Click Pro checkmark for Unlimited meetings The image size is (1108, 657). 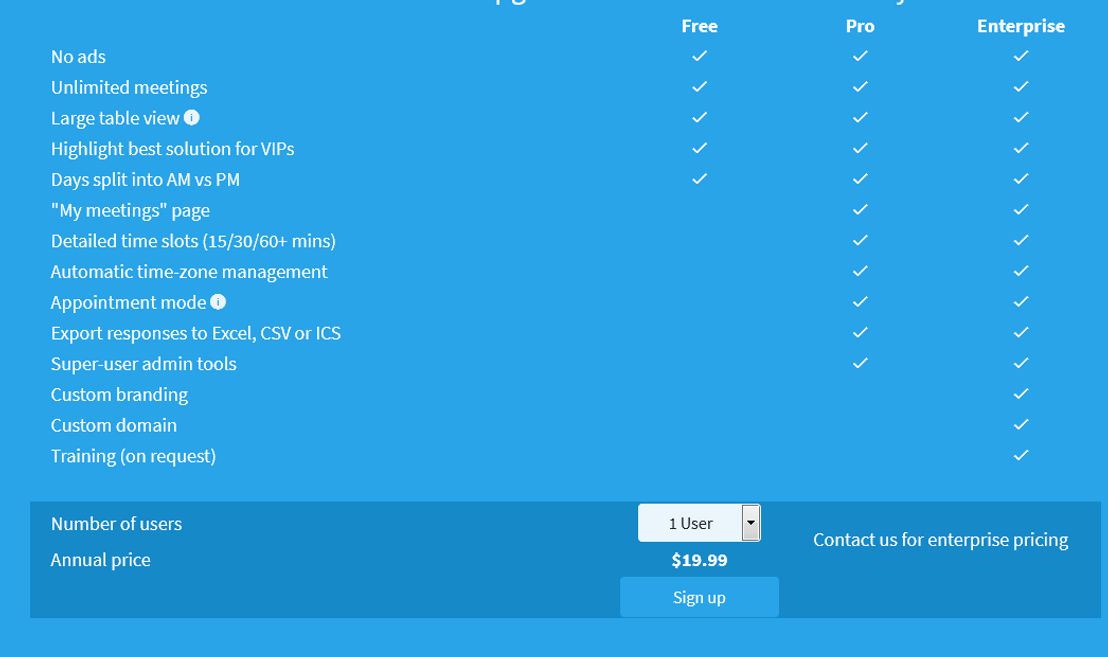pos(860,87)
